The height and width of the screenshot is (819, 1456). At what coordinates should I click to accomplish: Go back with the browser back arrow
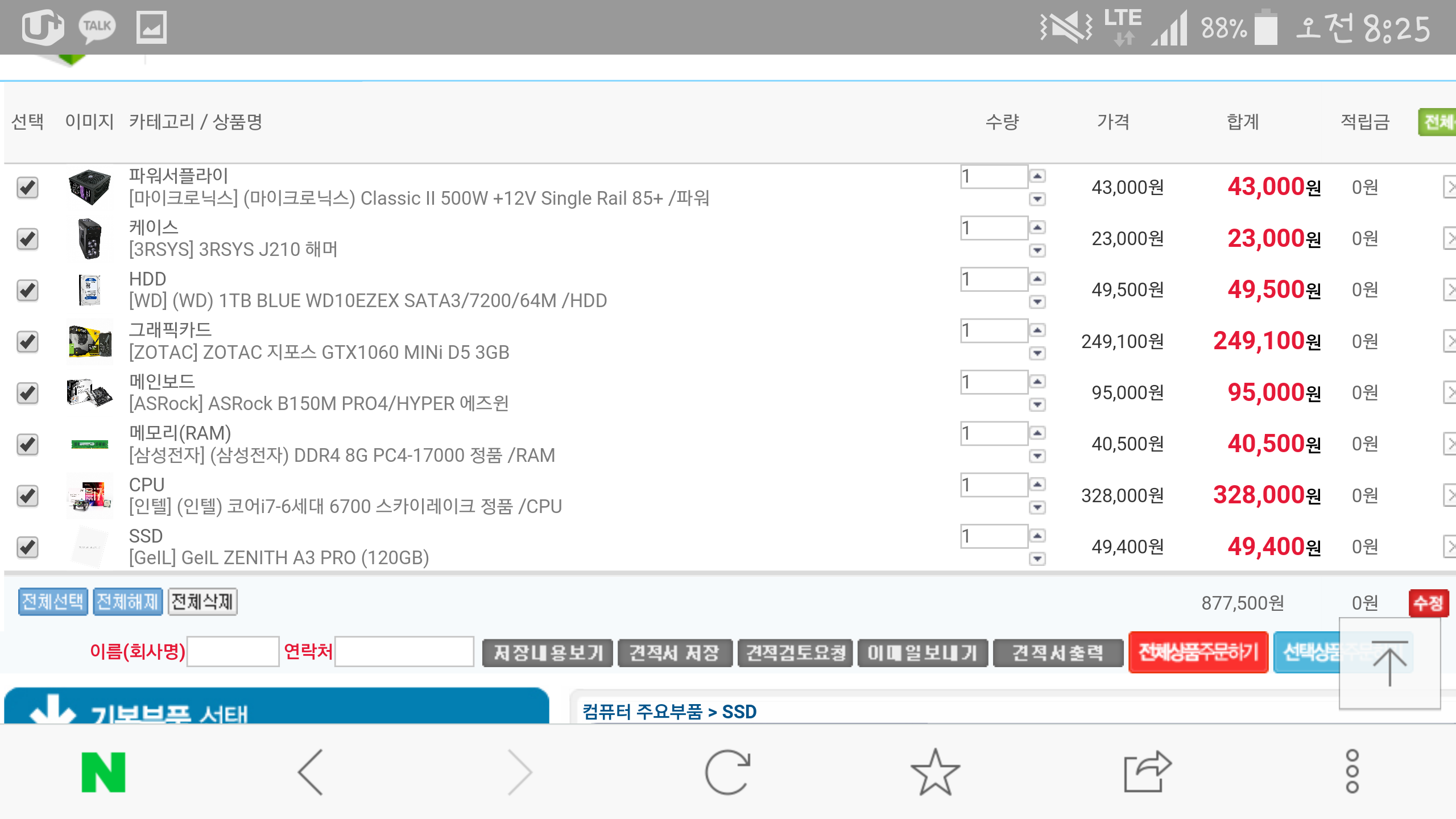pos(311,772)
